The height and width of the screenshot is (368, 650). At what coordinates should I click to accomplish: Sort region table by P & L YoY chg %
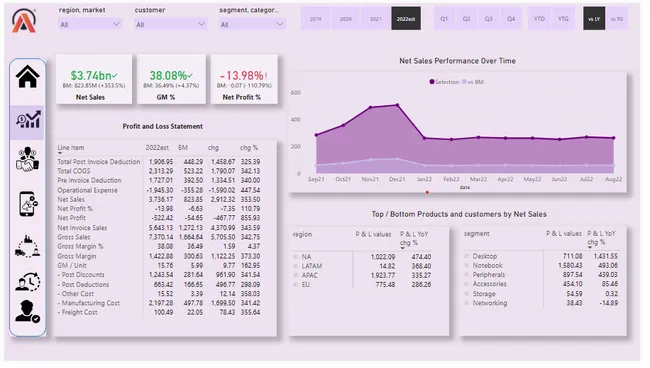[x=414, y=238]
